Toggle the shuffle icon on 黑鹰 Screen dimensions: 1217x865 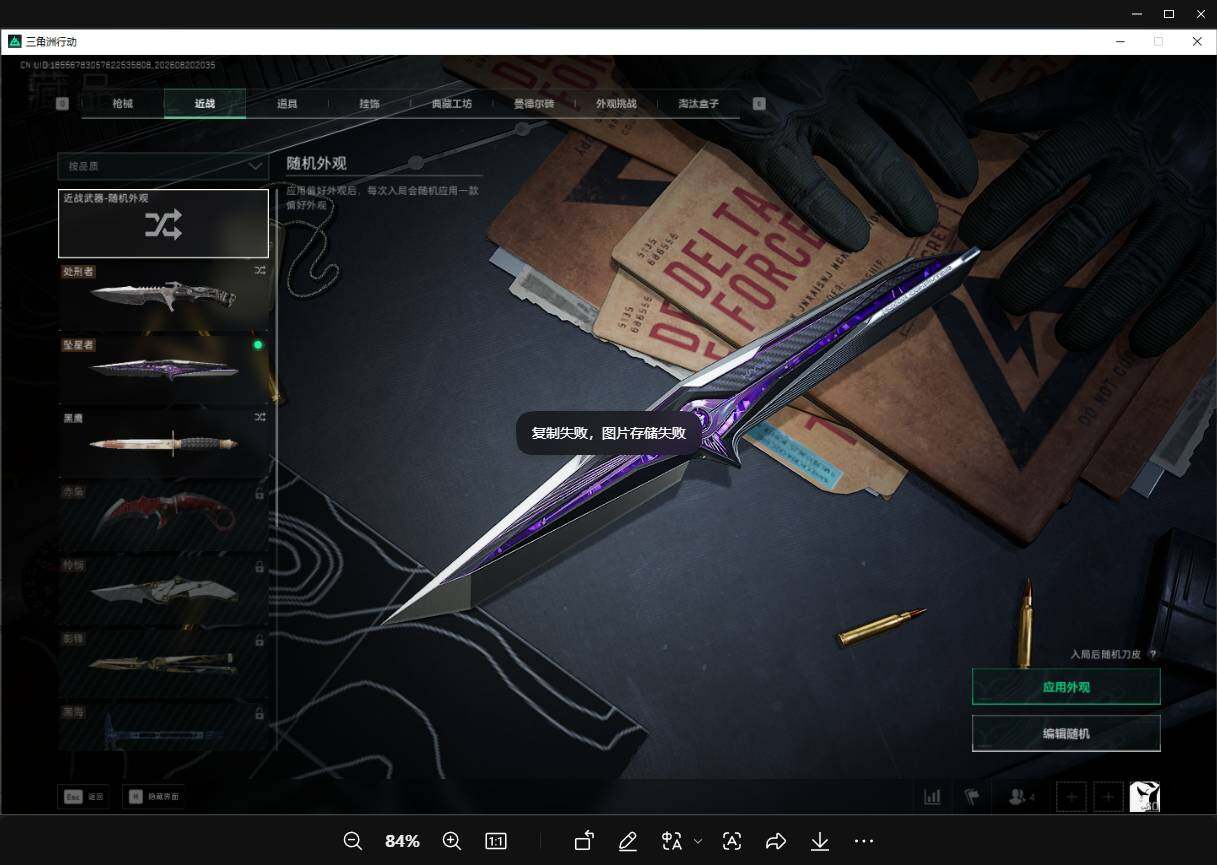pyautogui.click(x=260, y=417)
